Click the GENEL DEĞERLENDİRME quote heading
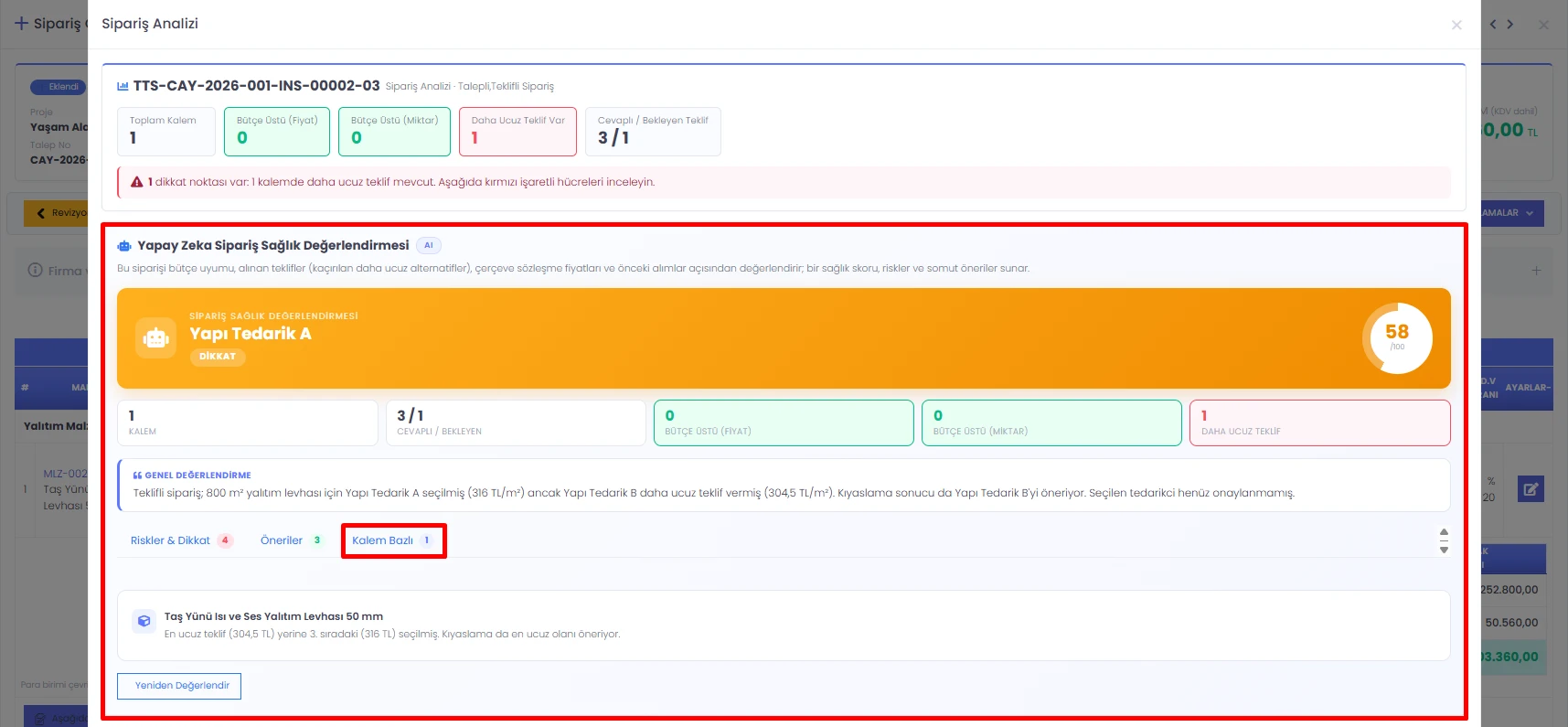Screen dimensions: 1568x727 (x=192, y=476)
